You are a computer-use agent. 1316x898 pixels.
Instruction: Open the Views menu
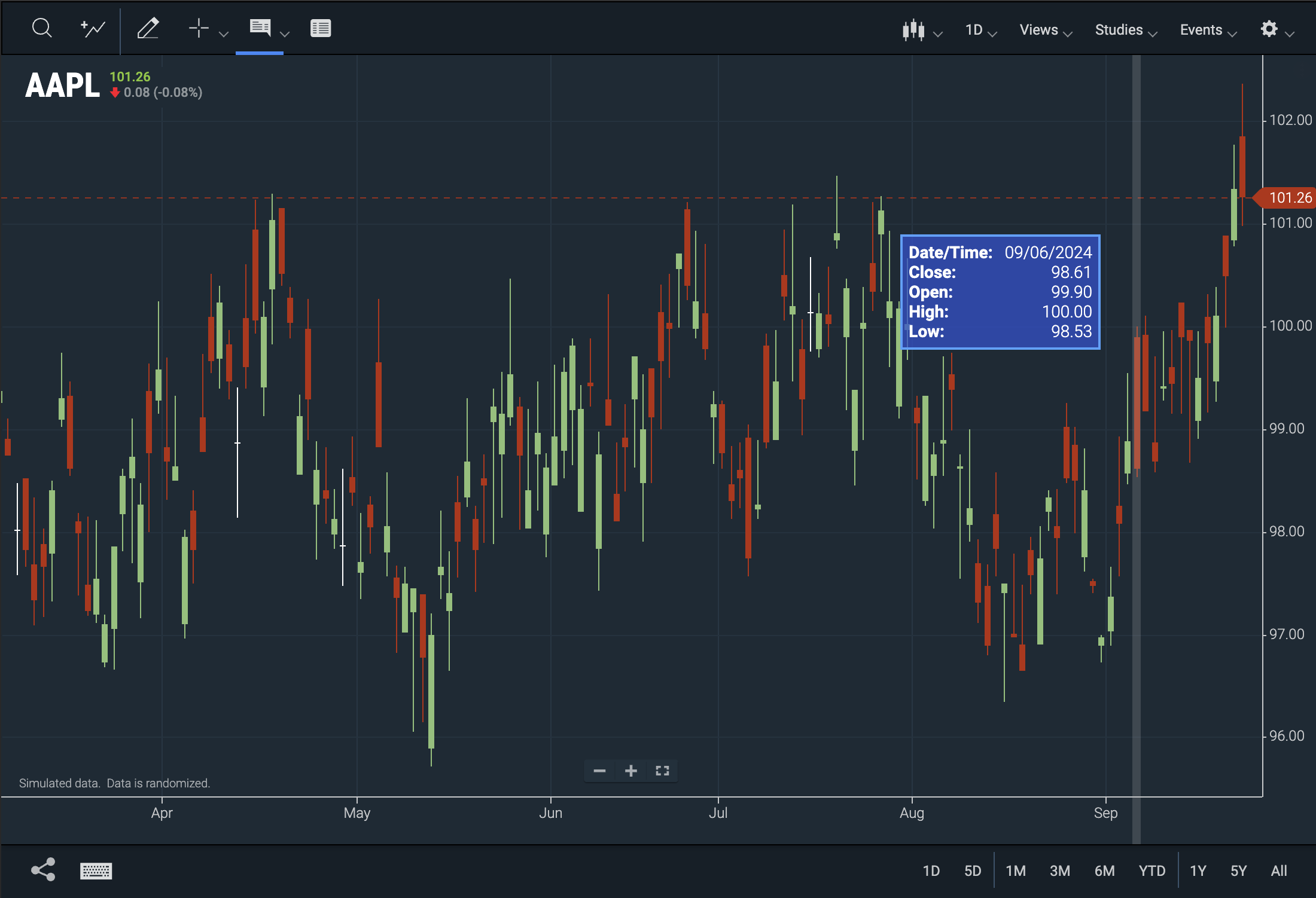tap(1046, 30)
